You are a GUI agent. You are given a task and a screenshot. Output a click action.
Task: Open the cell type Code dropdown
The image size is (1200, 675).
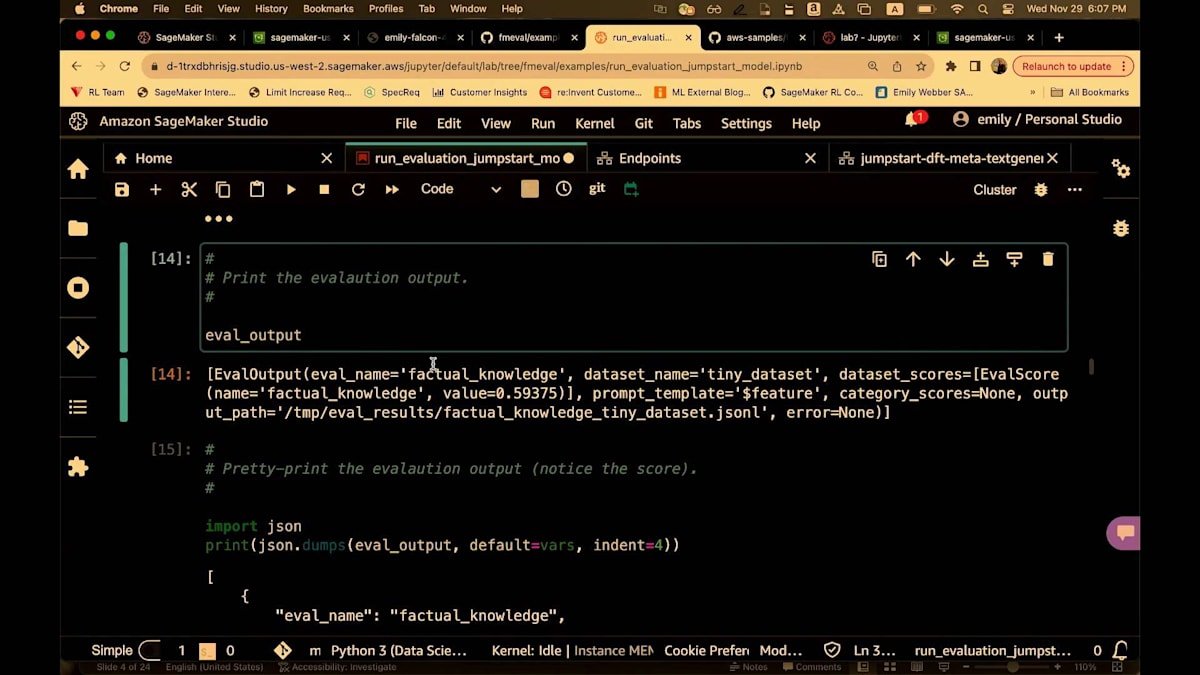[x=461, y=189]
